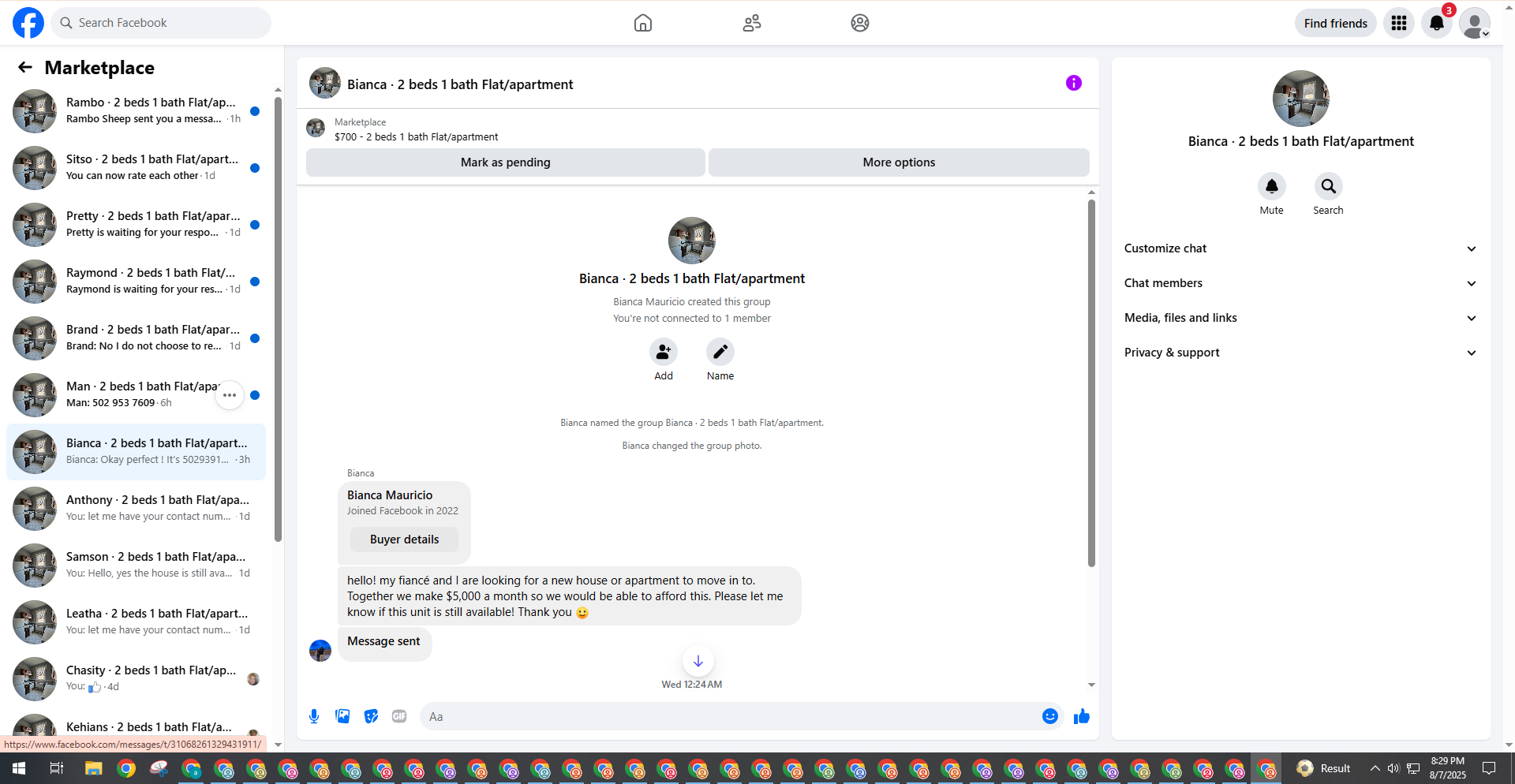Open options menu for Man conversation
The width and height of the screenshot is (1515, 784).
tap(230, 395)
